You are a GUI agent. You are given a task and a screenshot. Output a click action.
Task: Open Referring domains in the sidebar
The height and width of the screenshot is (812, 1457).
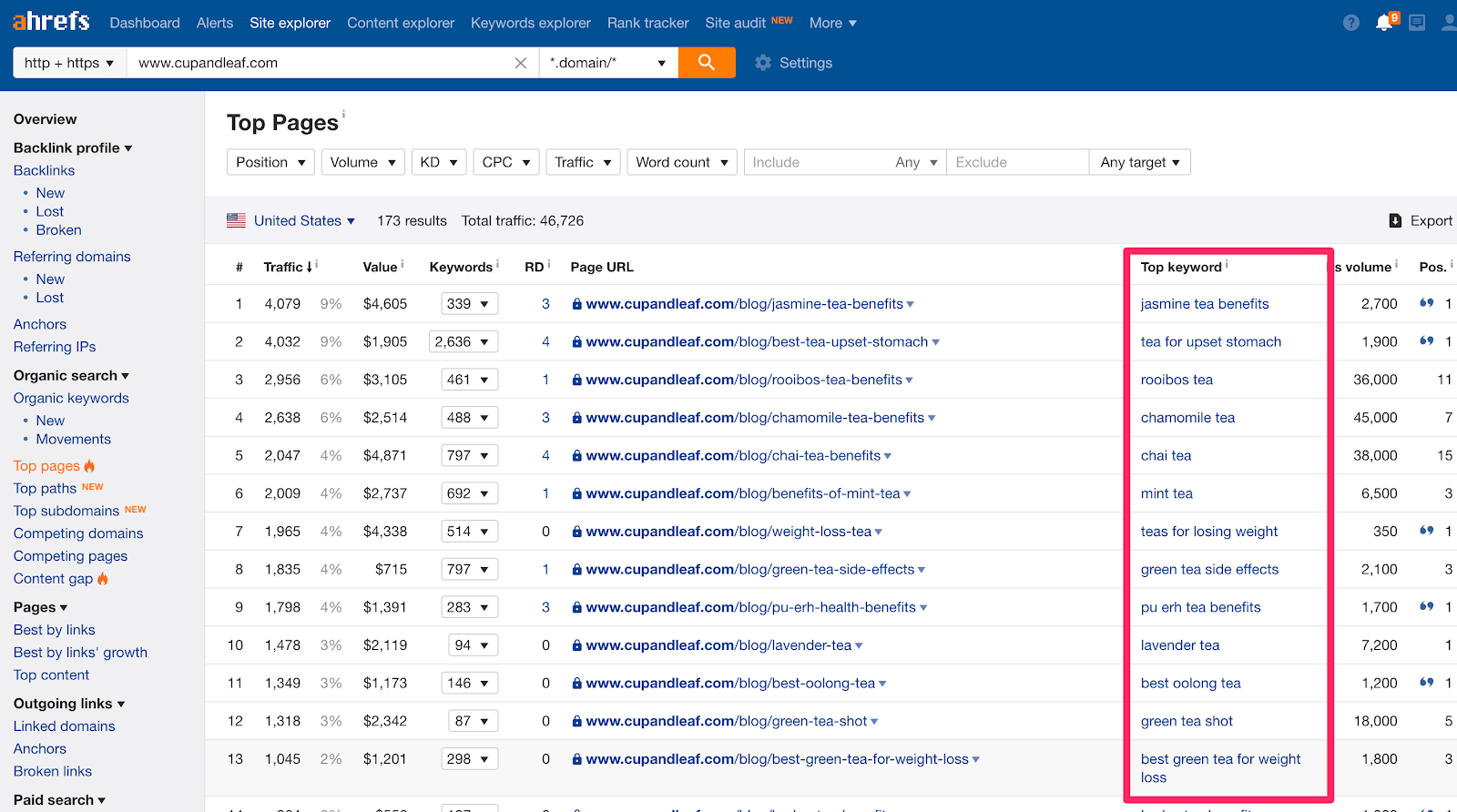[x=72, y=257]
